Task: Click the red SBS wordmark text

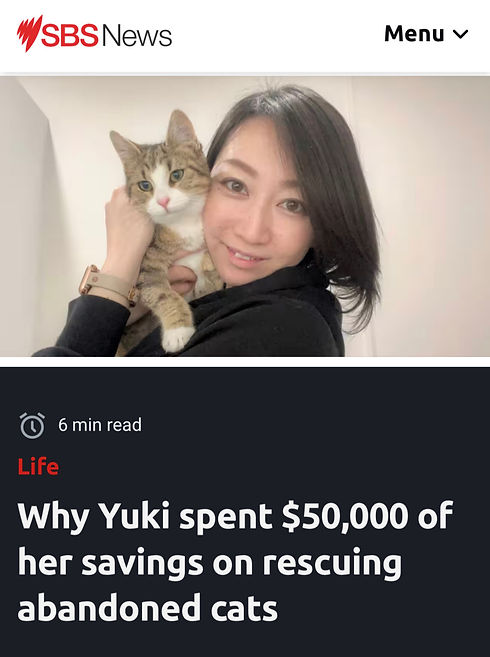Action: [x=70, y=35]
